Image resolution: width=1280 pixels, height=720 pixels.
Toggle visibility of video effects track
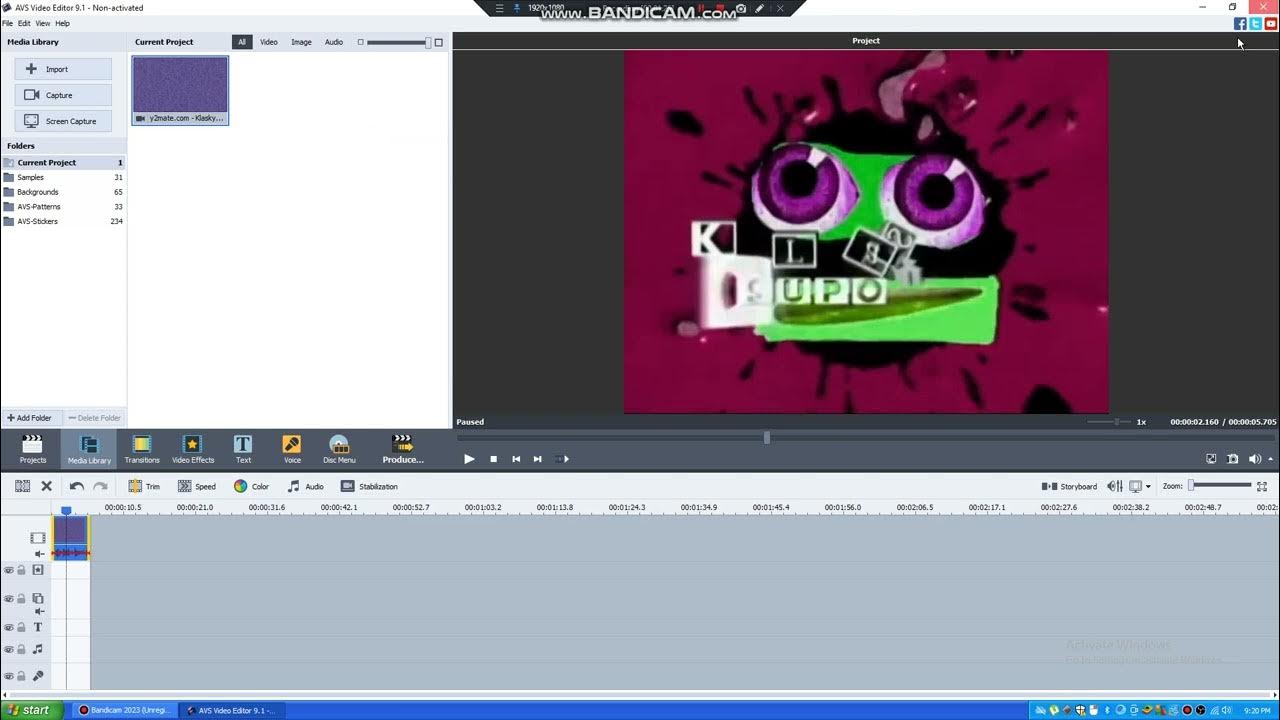tap(9, 570)
